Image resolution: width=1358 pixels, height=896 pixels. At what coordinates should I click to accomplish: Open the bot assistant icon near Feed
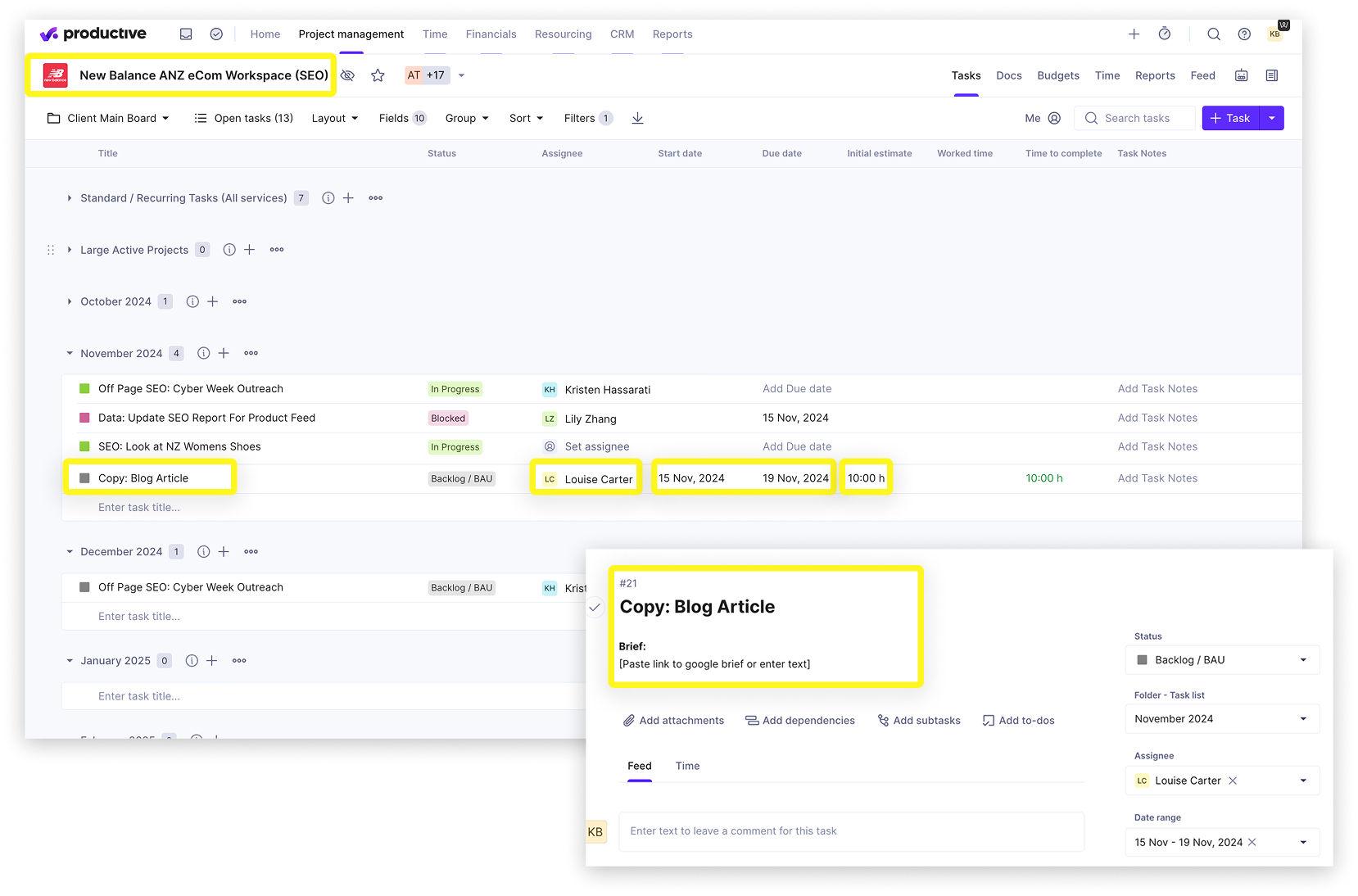click(1242, 75)
